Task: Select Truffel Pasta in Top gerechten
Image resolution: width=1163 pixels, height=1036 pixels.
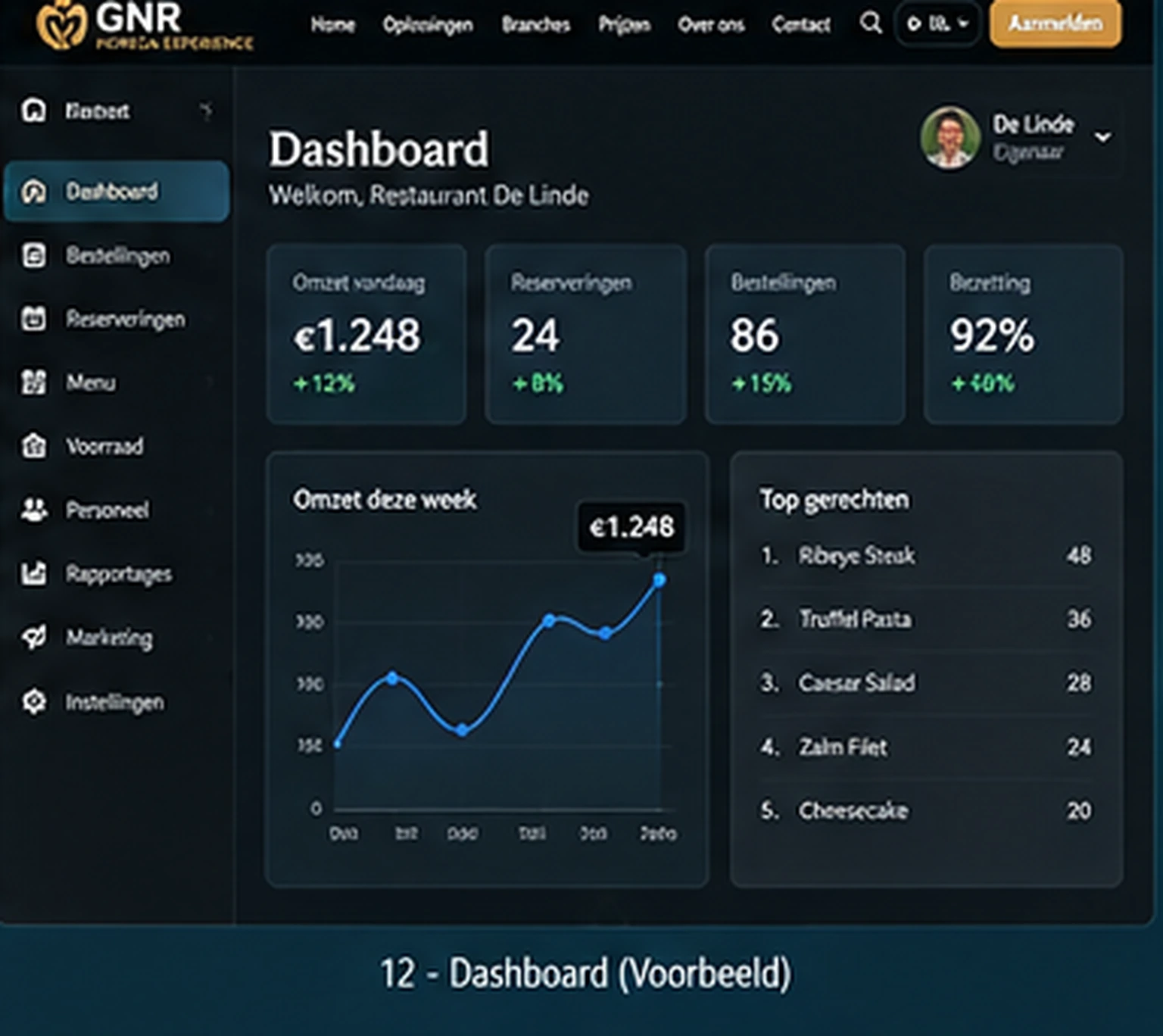Action: (x=925, y=619)
